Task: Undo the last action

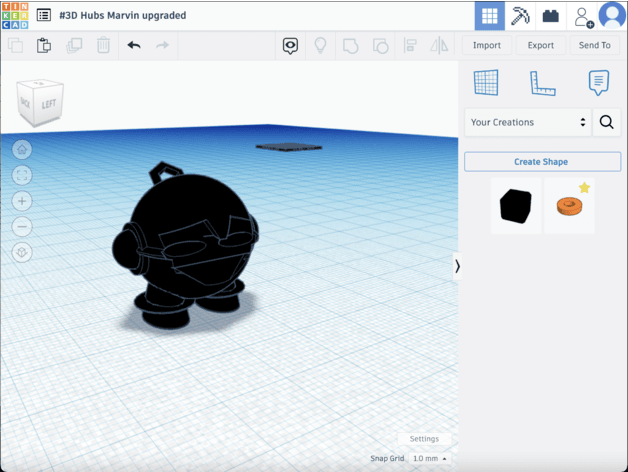Action: [134, 45]
